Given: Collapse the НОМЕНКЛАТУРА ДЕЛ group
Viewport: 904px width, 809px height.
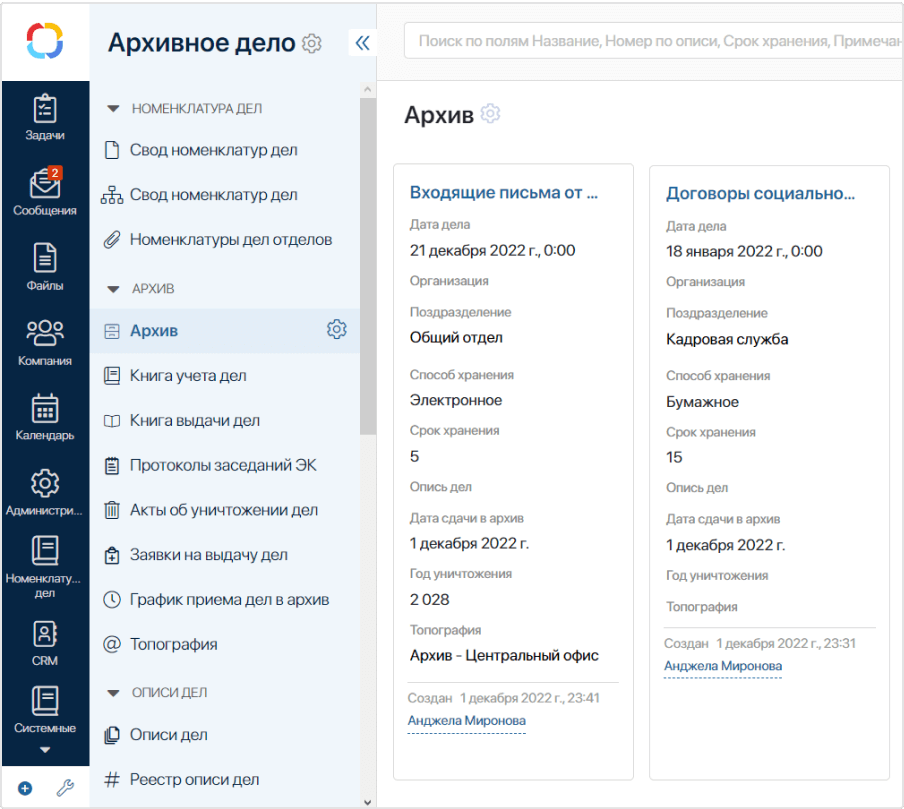Looking at the screenshot, I should point(114,108).
